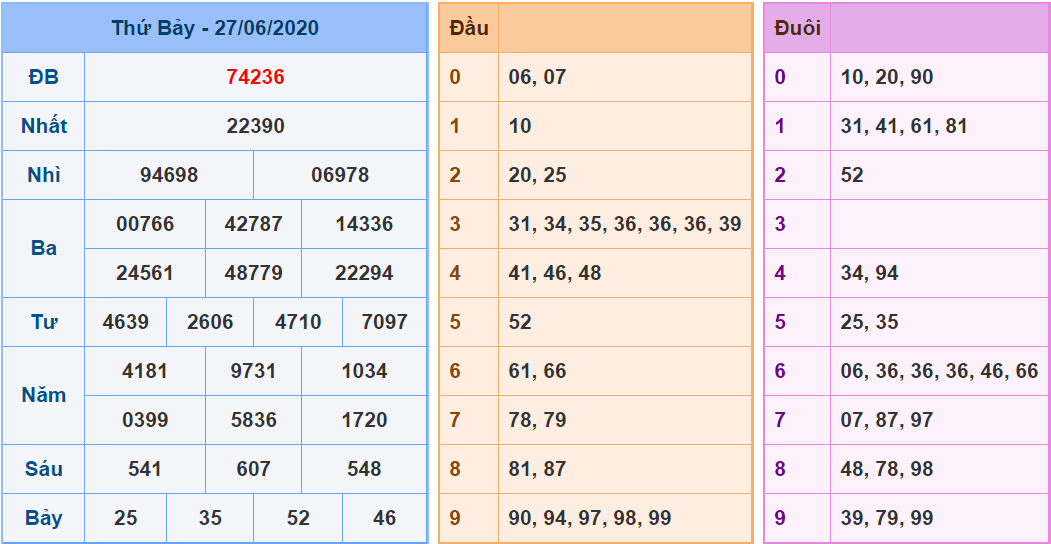Screen dimensions: 1051x544
Task: Click the Đầu row with 31, 34, 35
Action: (x=624, y=224)
